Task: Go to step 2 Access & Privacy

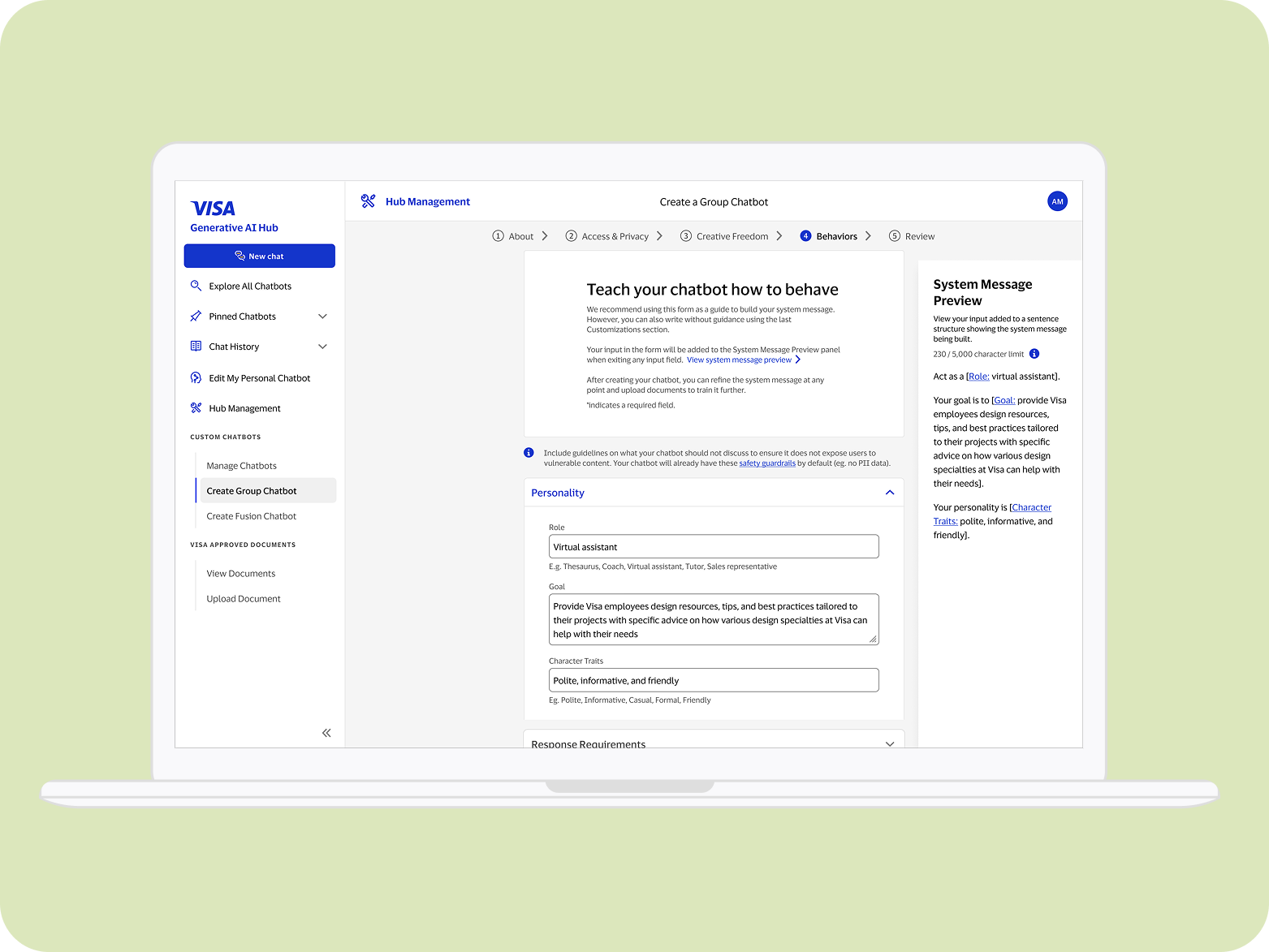Action: click(x=607, y=236)
